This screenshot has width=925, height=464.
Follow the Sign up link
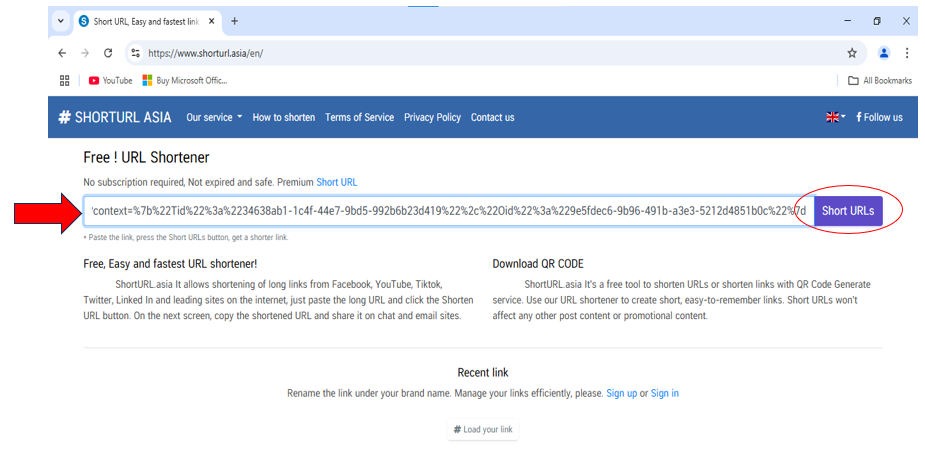point(621,393)
